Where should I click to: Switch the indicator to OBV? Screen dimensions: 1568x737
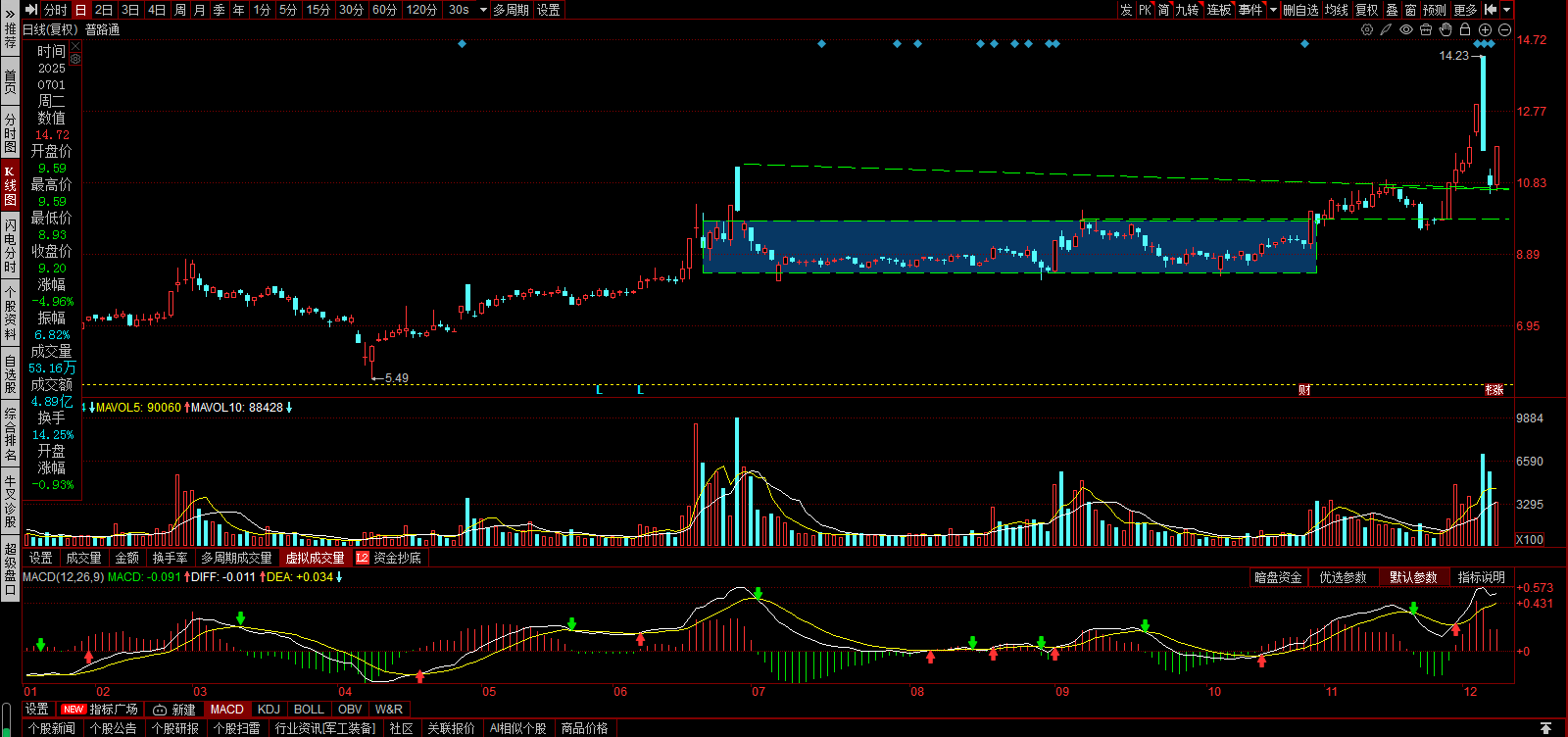click(x=350, y=709)
